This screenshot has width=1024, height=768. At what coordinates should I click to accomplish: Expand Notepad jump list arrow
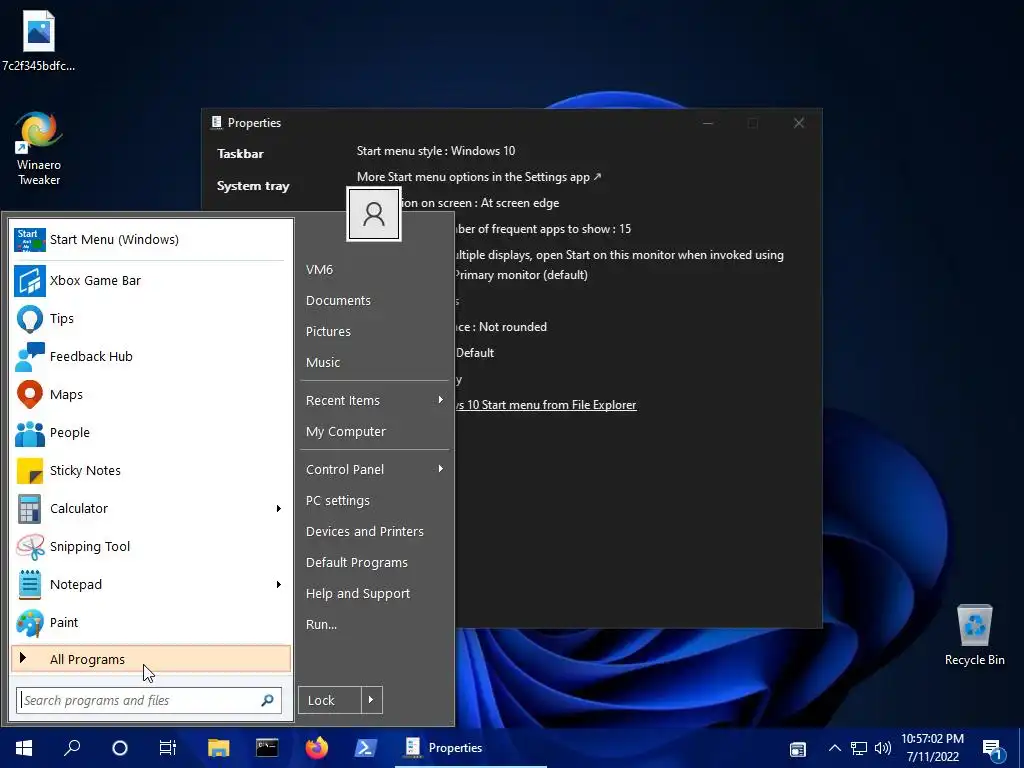[279, 584]
